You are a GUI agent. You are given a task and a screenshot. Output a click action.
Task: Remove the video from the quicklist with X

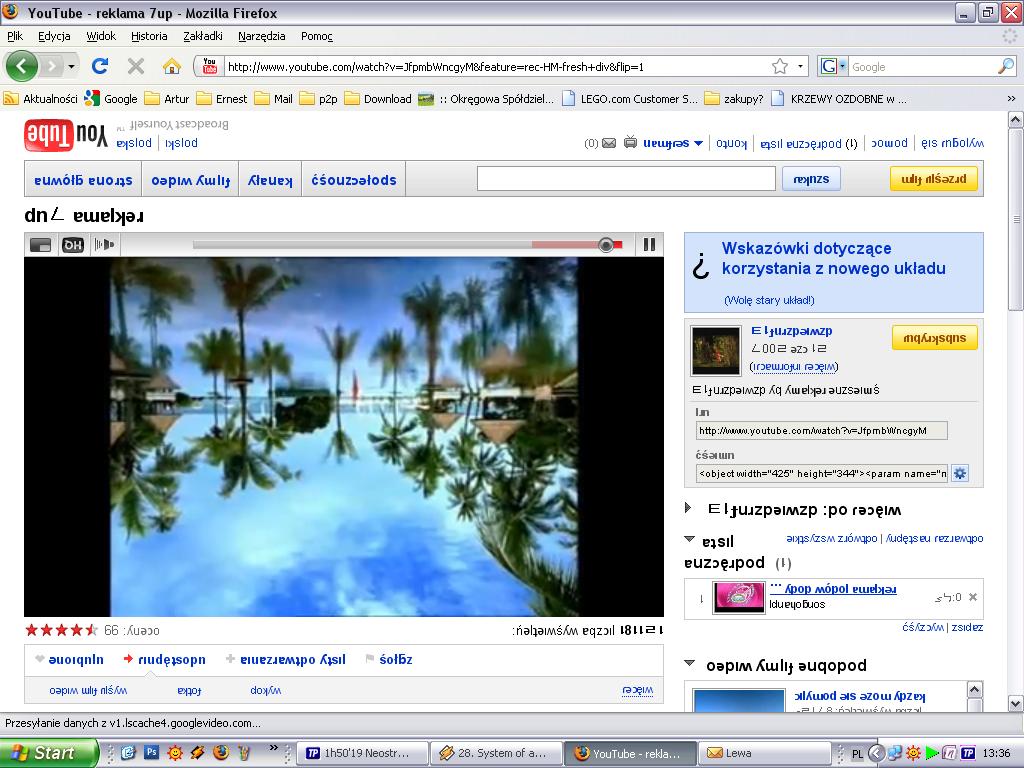point(972,598)
